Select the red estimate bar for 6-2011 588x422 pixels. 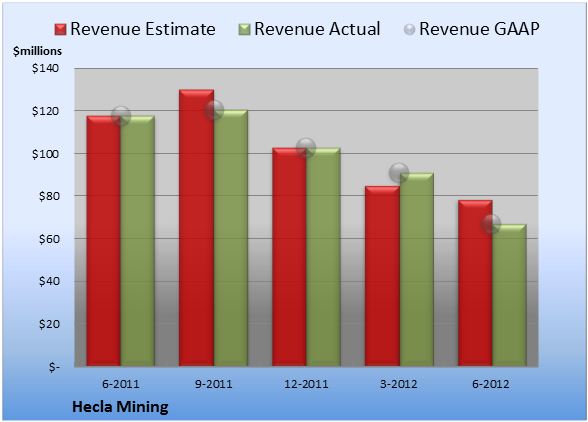pos(104,241)
